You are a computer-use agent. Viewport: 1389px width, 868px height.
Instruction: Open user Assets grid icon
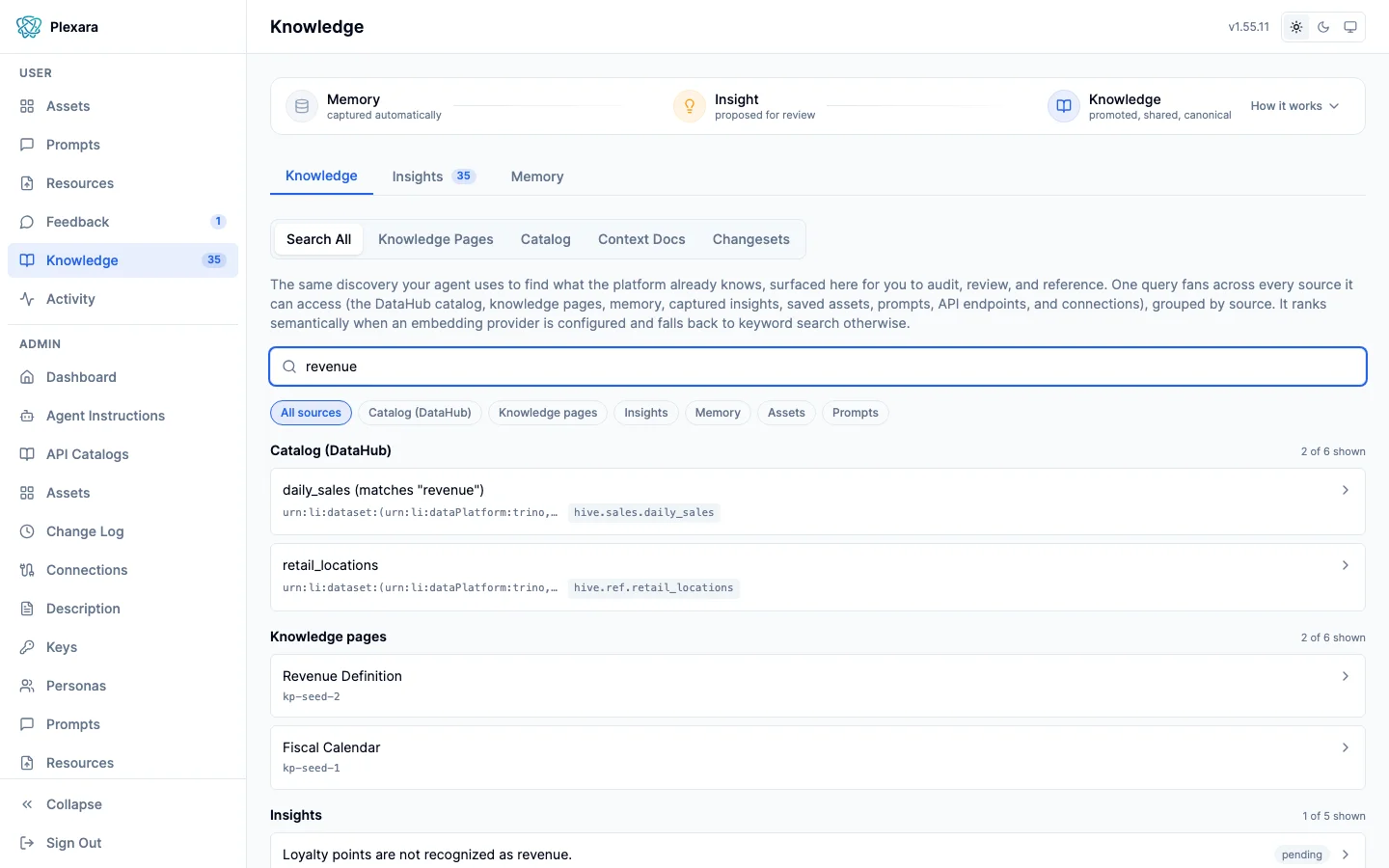click(27, 106)
